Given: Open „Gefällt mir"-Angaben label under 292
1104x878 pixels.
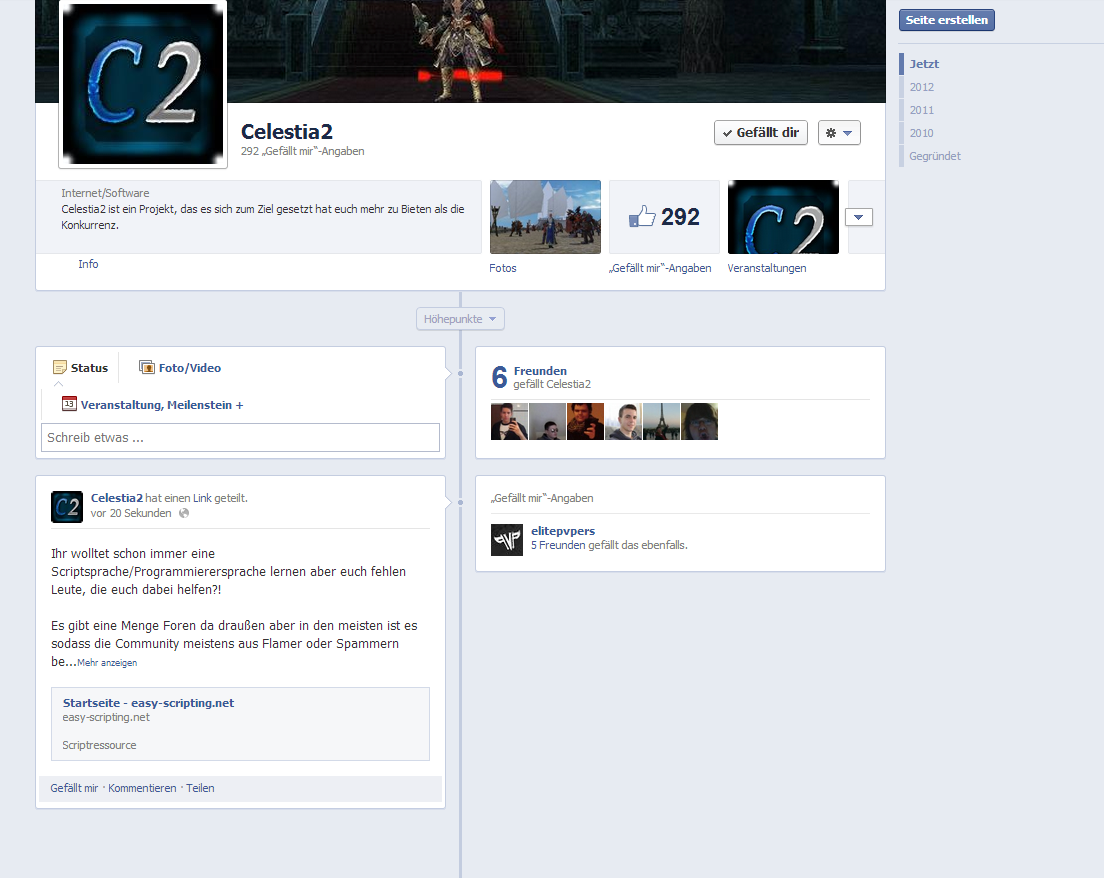Looking at the screenshot, I should coord(660,268).
